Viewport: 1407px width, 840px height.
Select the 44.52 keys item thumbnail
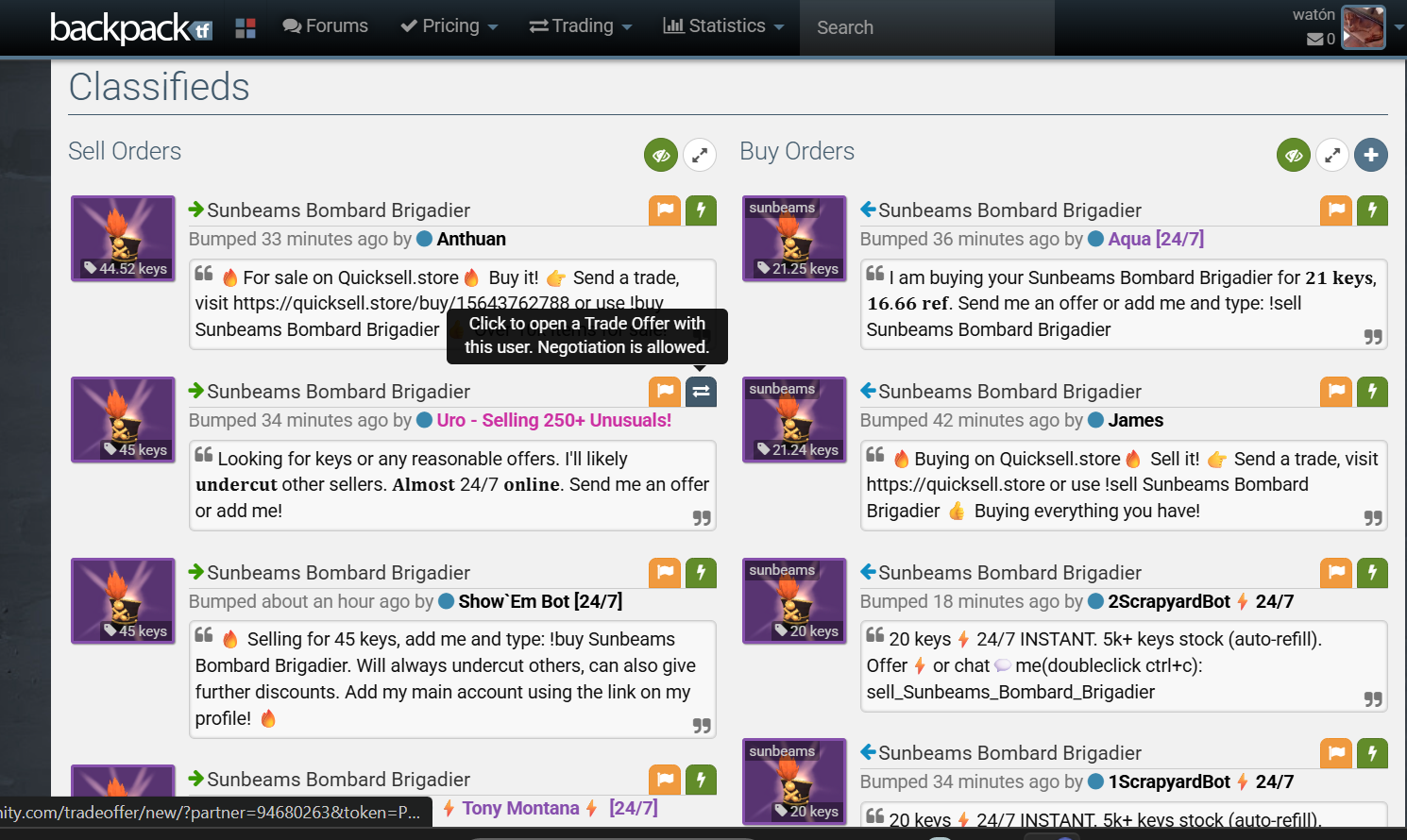coord(123,238)
